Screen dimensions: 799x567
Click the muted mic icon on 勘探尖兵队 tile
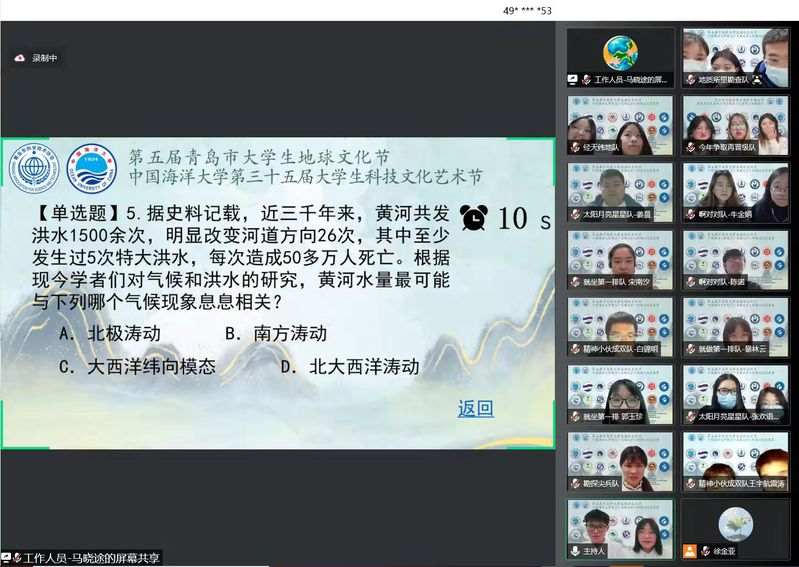coord(574,483)
